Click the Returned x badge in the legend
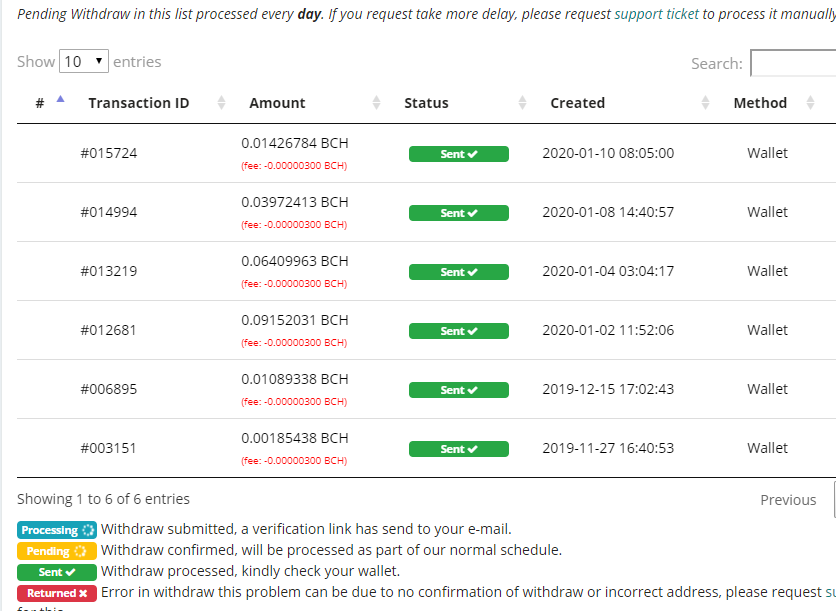836x611 pixels. point(56,593)
